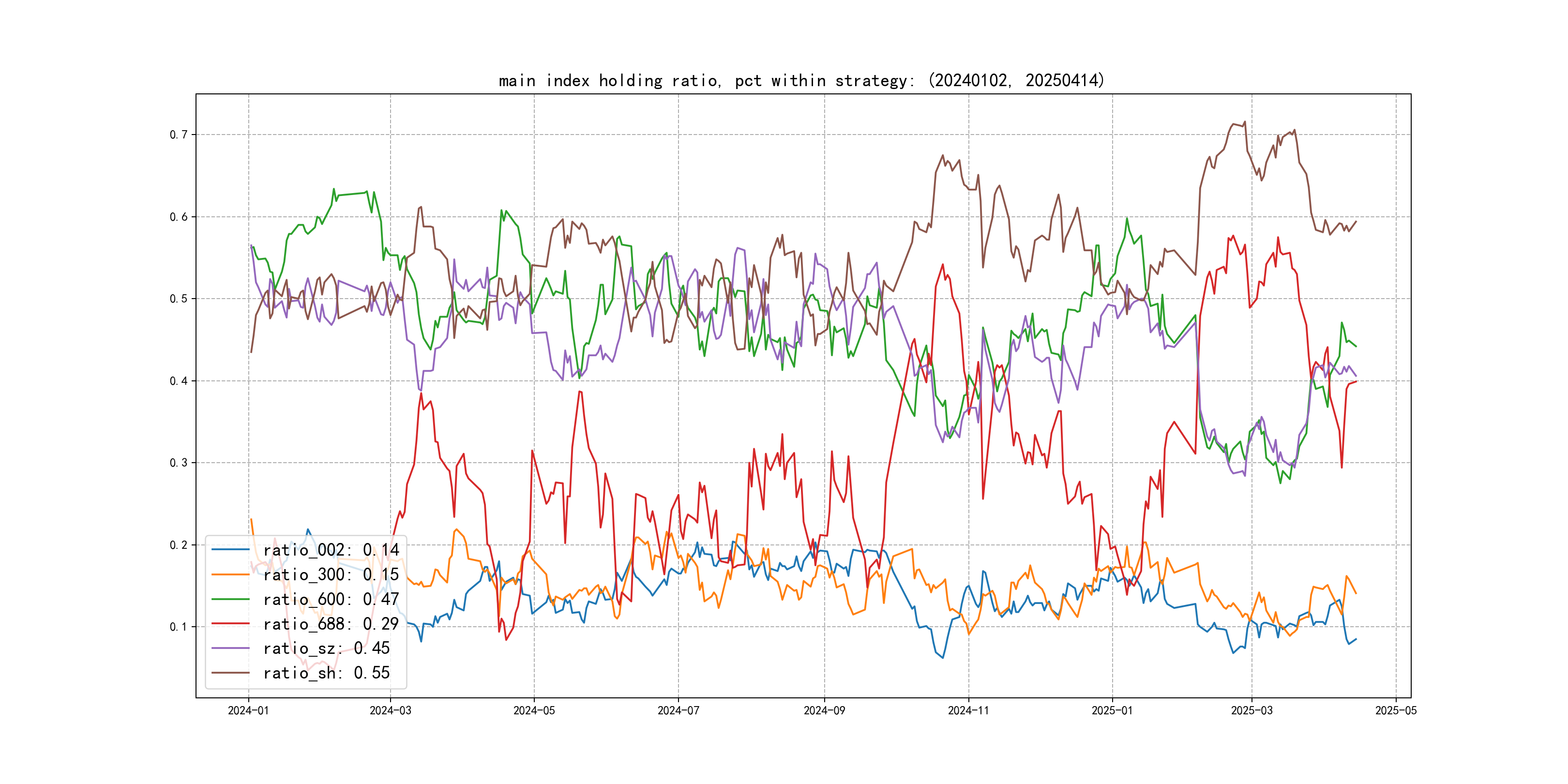Select the 'ratio_688: 0.29' legend label

click(331, 623)
